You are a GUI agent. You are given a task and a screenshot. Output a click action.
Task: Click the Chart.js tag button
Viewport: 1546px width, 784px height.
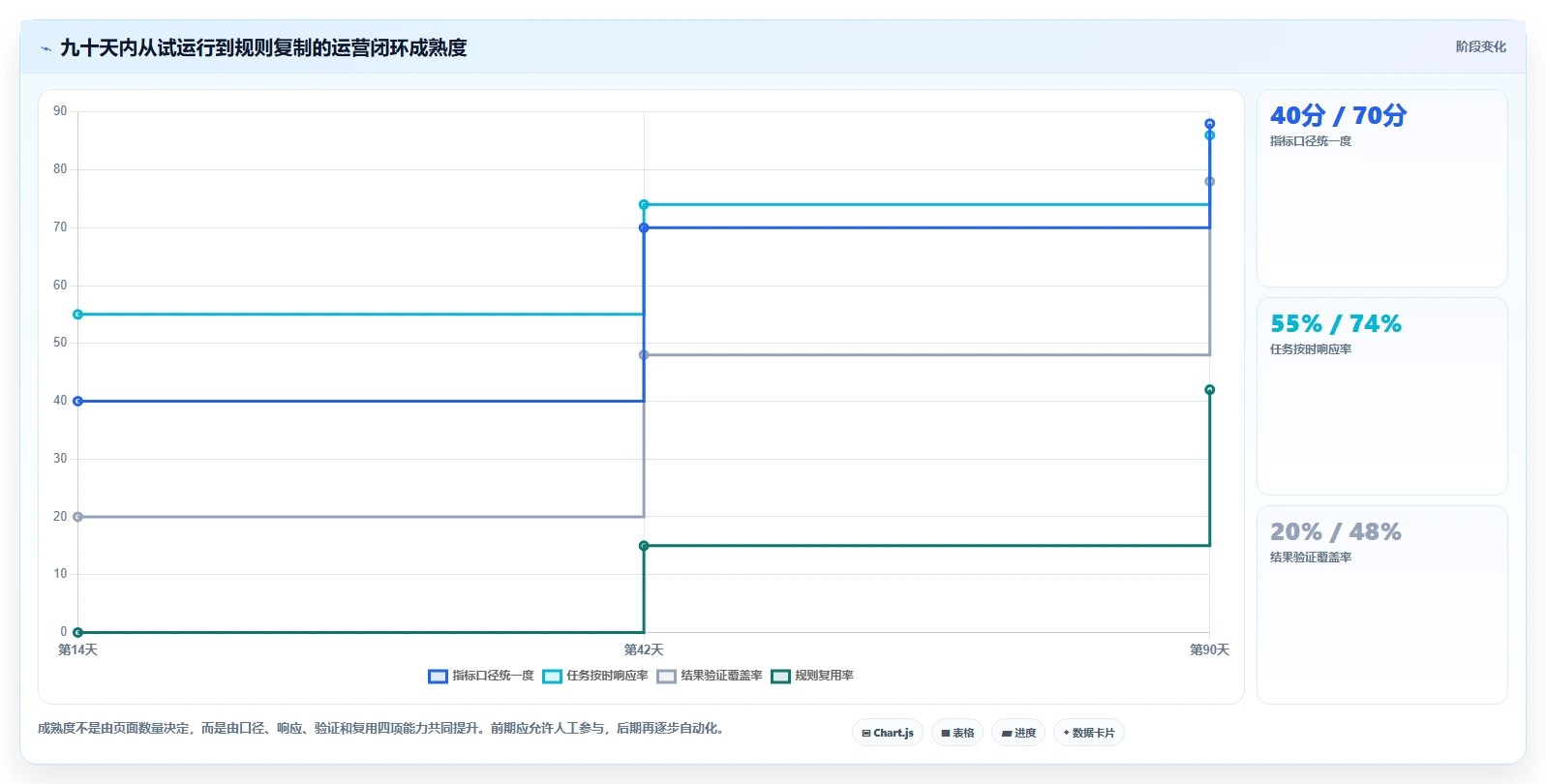tap(888, 733)
